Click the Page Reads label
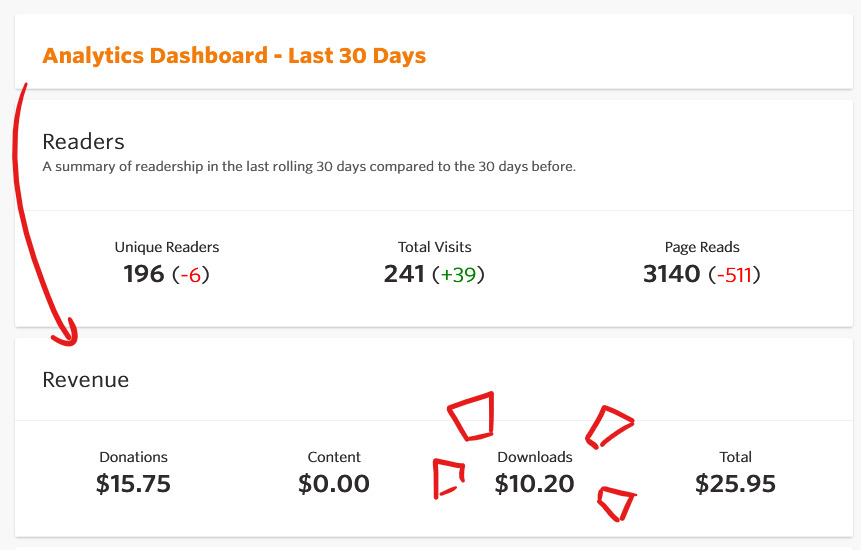This screenshot has width=861, height=550. coord(702,248)
